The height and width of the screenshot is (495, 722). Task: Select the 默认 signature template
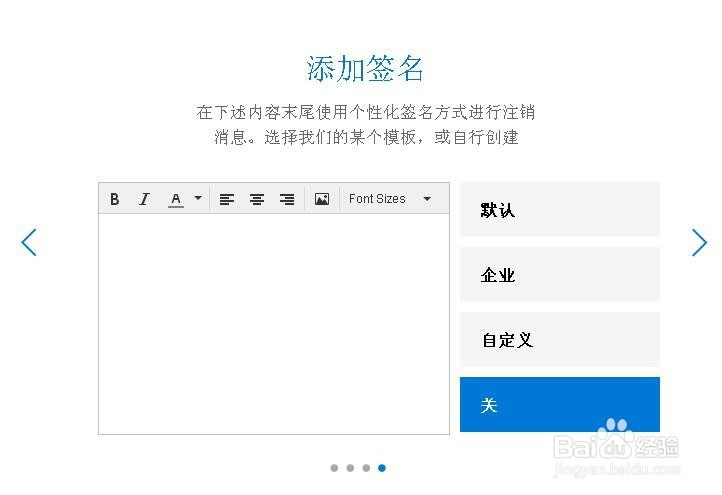click(x=559, y=210)
